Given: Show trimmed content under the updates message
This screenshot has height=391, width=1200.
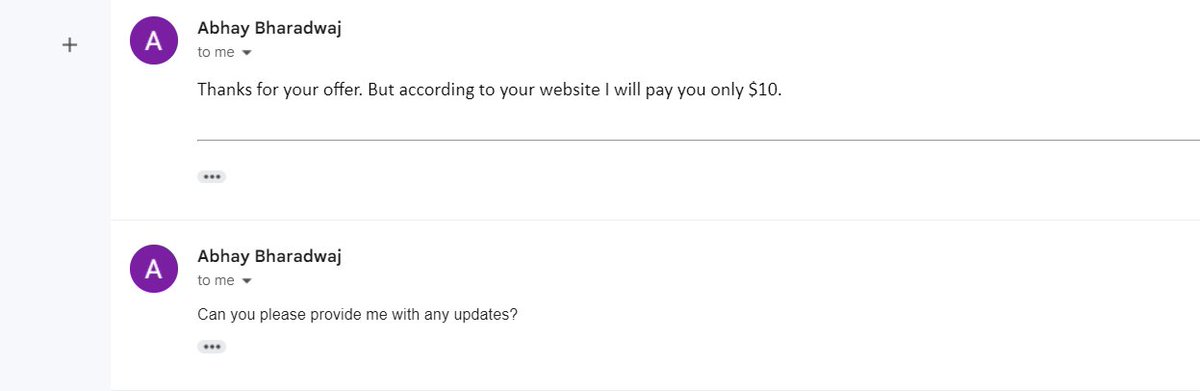Looking at the screenshot, I should [x=211, y=347].
